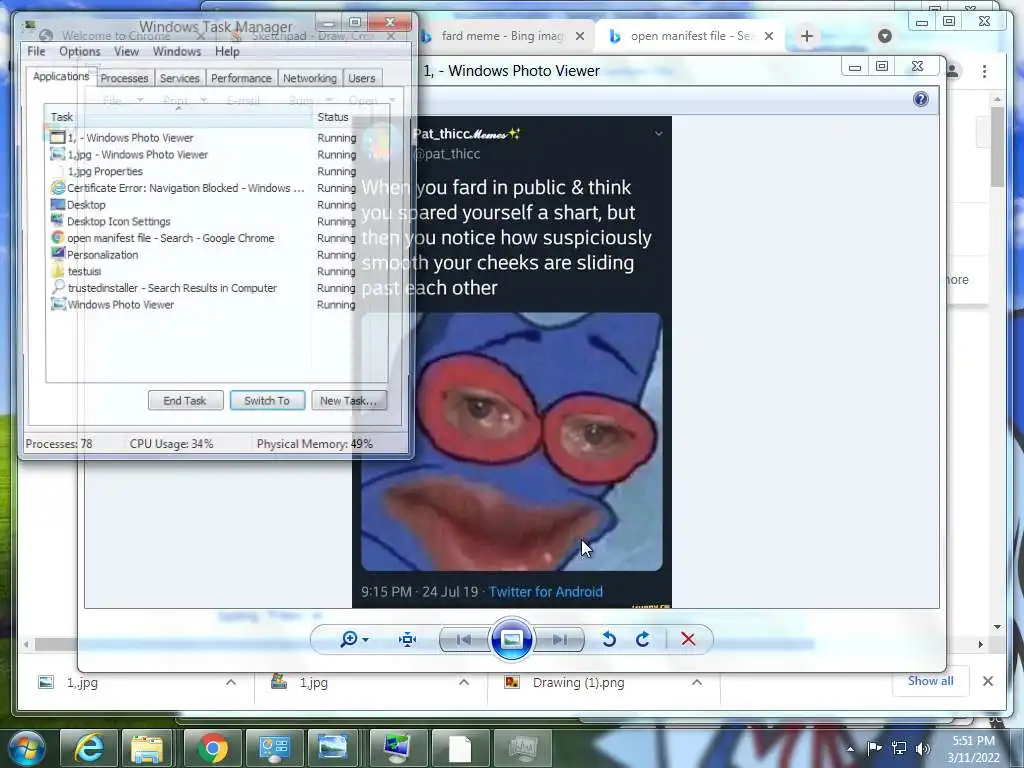1024x768 pixels.
Task: Click the New Task... button
Action: click(x=349, y=400)
